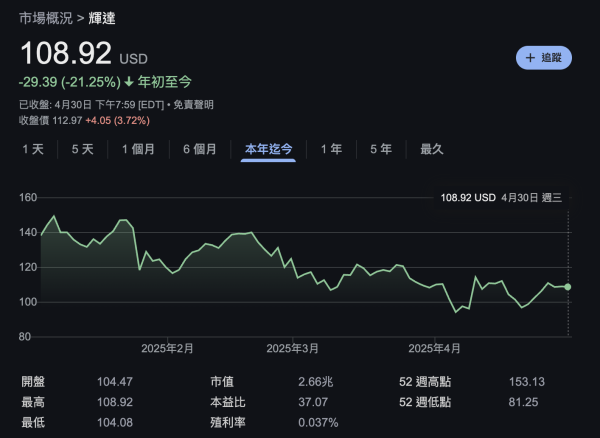
Task: Open the 免責聲明 disclaimer link
Action: click(x=193, y=105)
